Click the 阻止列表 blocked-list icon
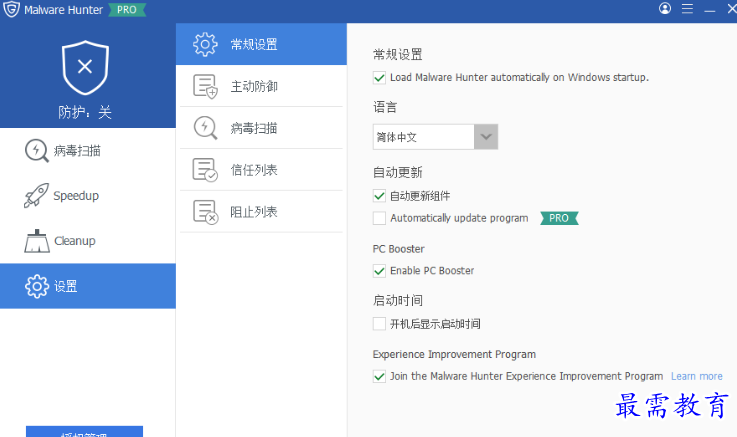737x437 pixels. pyautogui.click(x=205, y=212)
